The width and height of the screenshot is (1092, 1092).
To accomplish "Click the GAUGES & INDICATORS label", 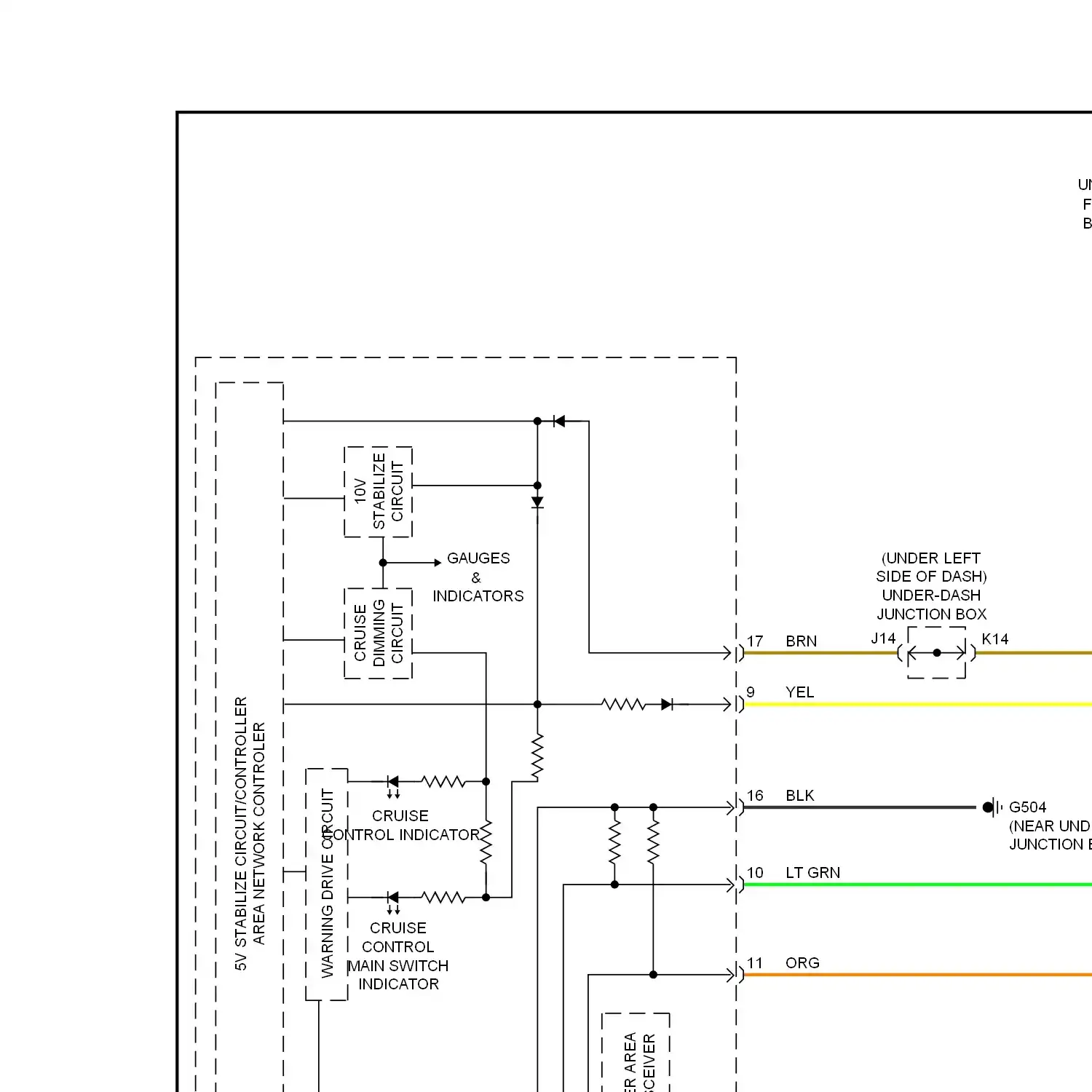I will pos(478,577).
